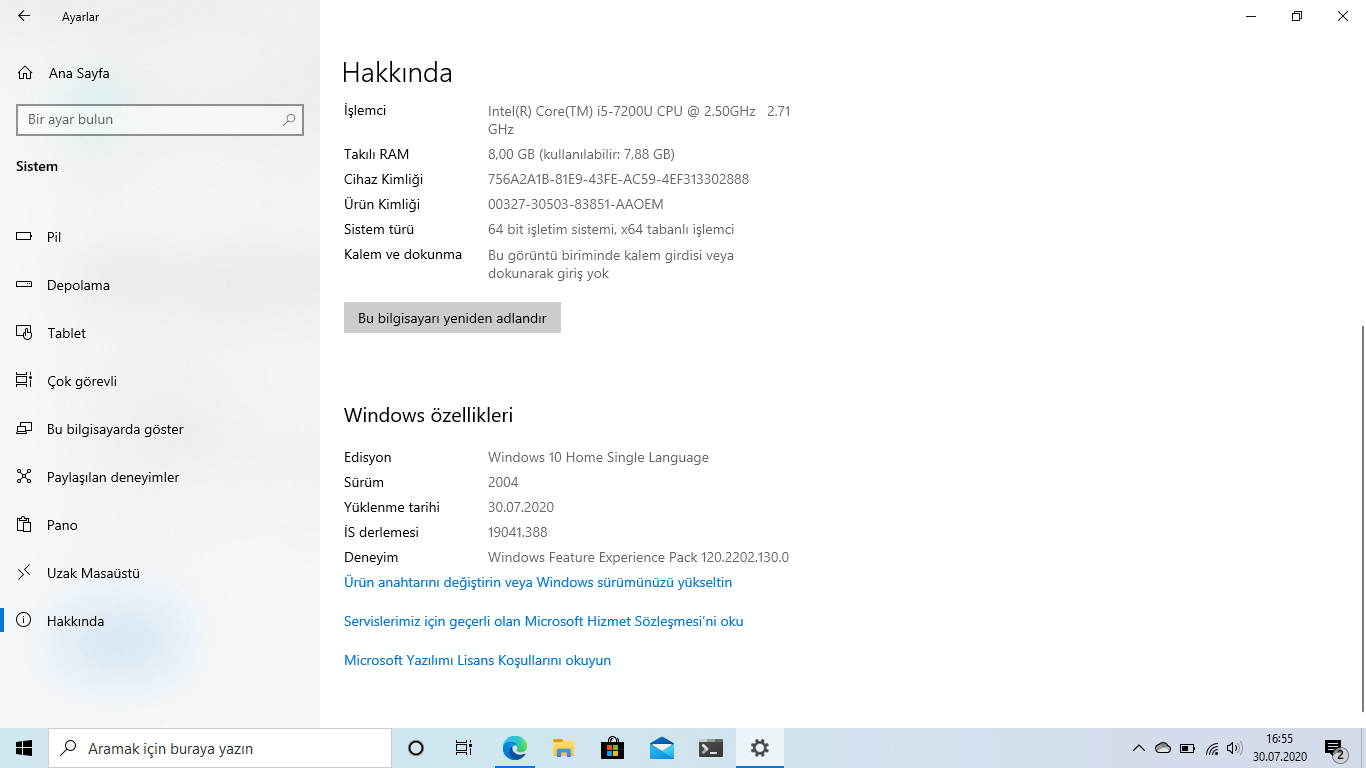
Task: Launch Microsoft Edge from taskbar
Action: (514, 748)
